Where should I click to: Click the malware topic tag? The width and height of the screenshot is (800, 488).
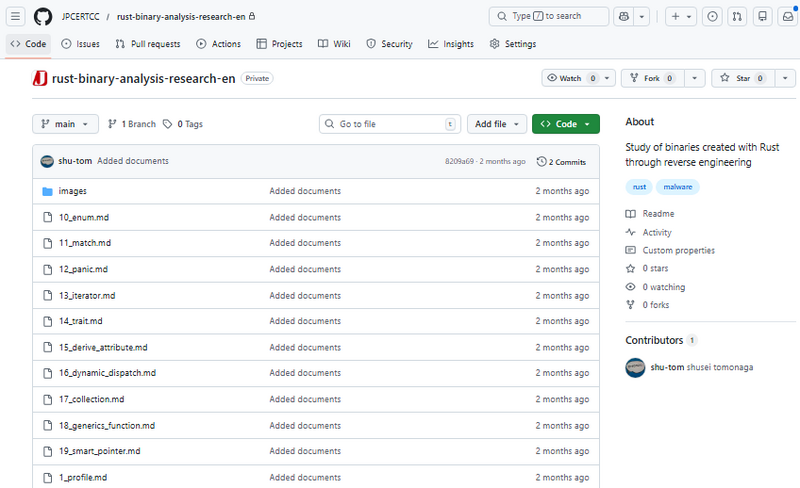(679, 187)
